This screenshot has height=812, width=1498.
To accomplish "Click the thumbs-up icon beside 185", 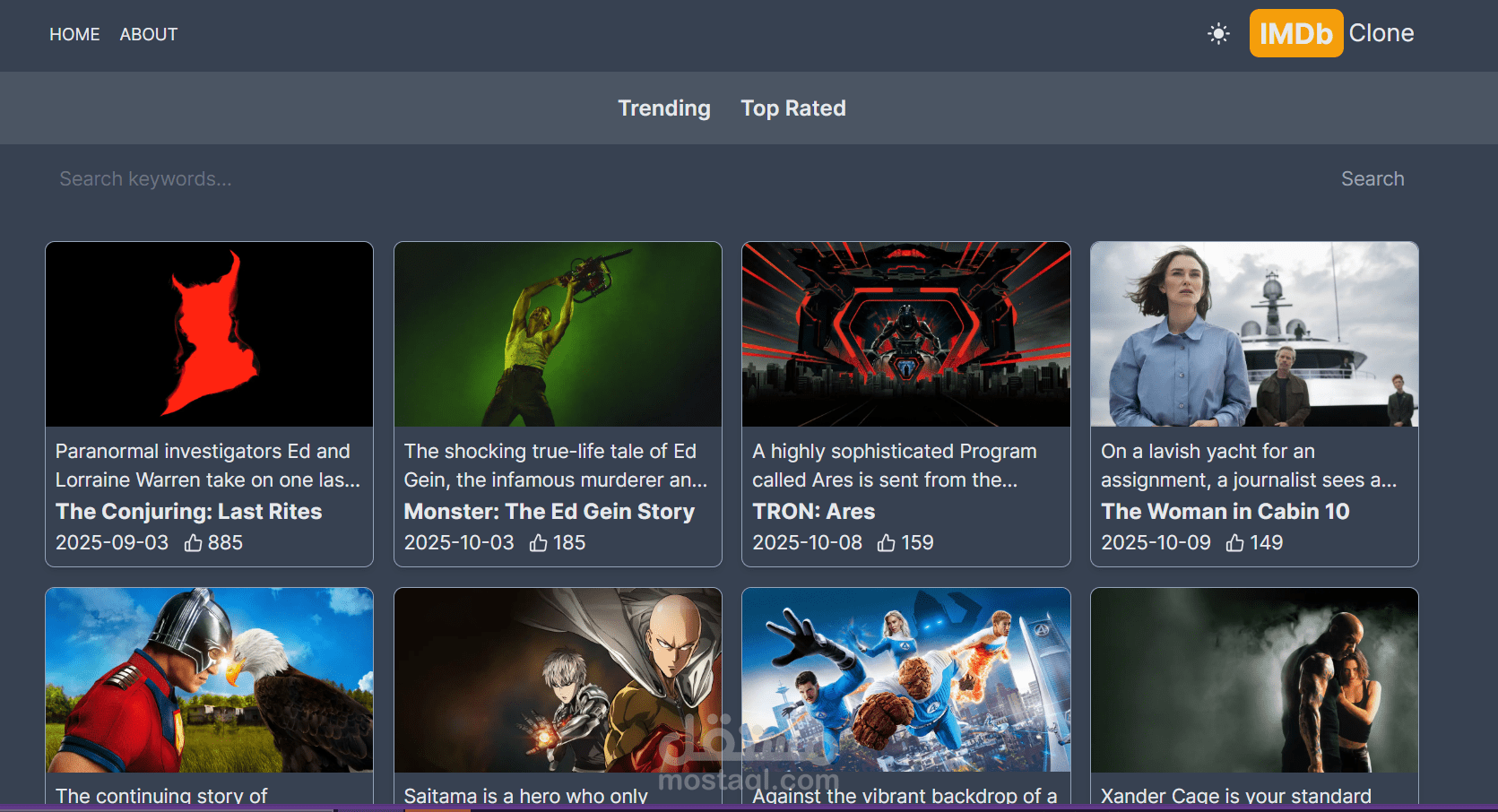I will [x=538, y=543].
